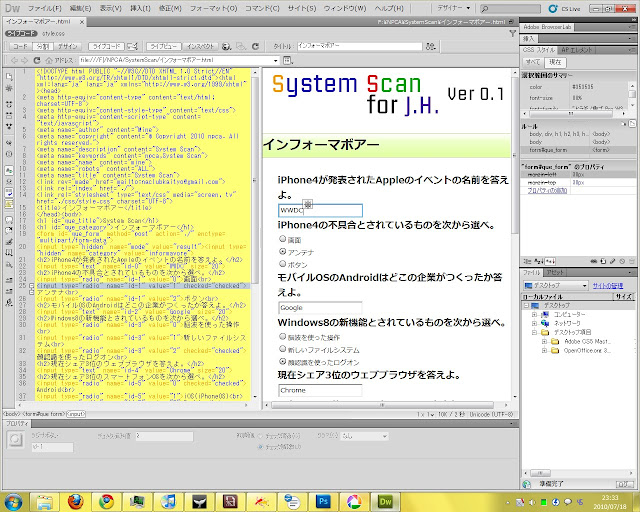Click the delete CSS property trash icon
This screenshot has width=640, height=512.
(x=632, y=261)
